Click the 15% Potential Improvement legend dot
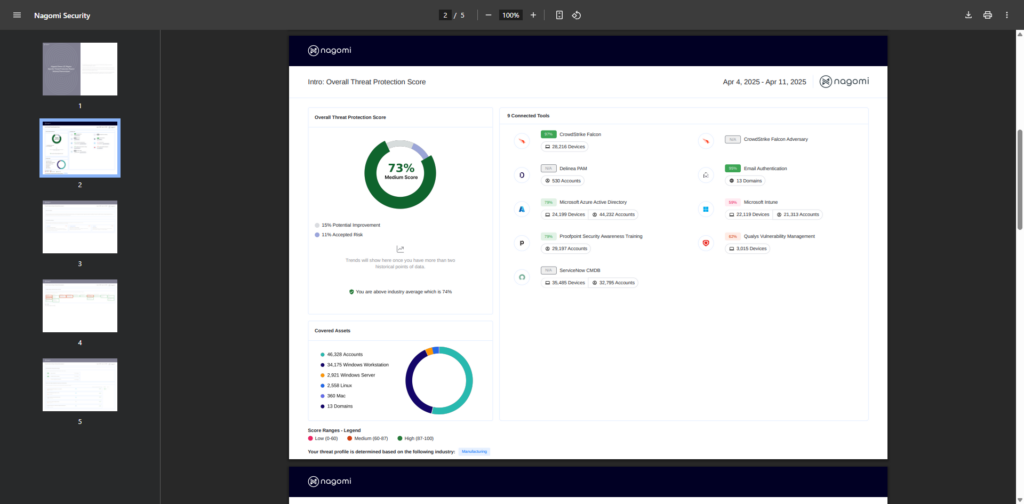Screen dimensions: 1024x504 [317, 225]
